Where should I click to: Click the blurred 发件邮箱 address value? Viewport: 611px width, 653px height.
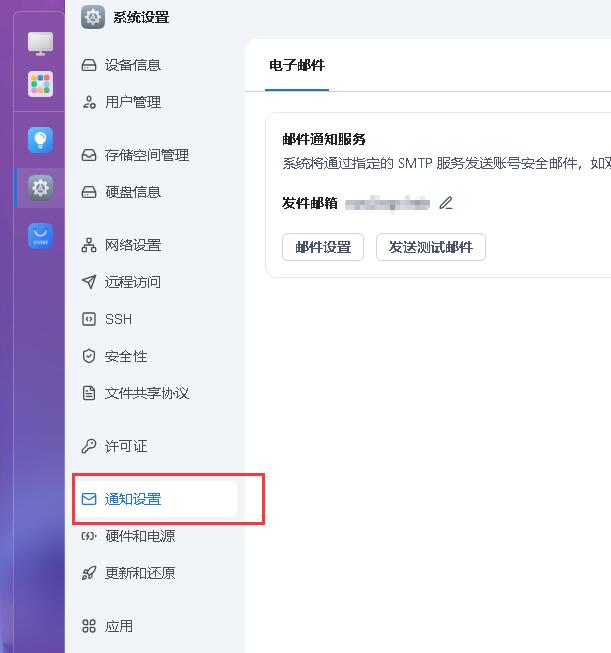click(x=387, y=204)
